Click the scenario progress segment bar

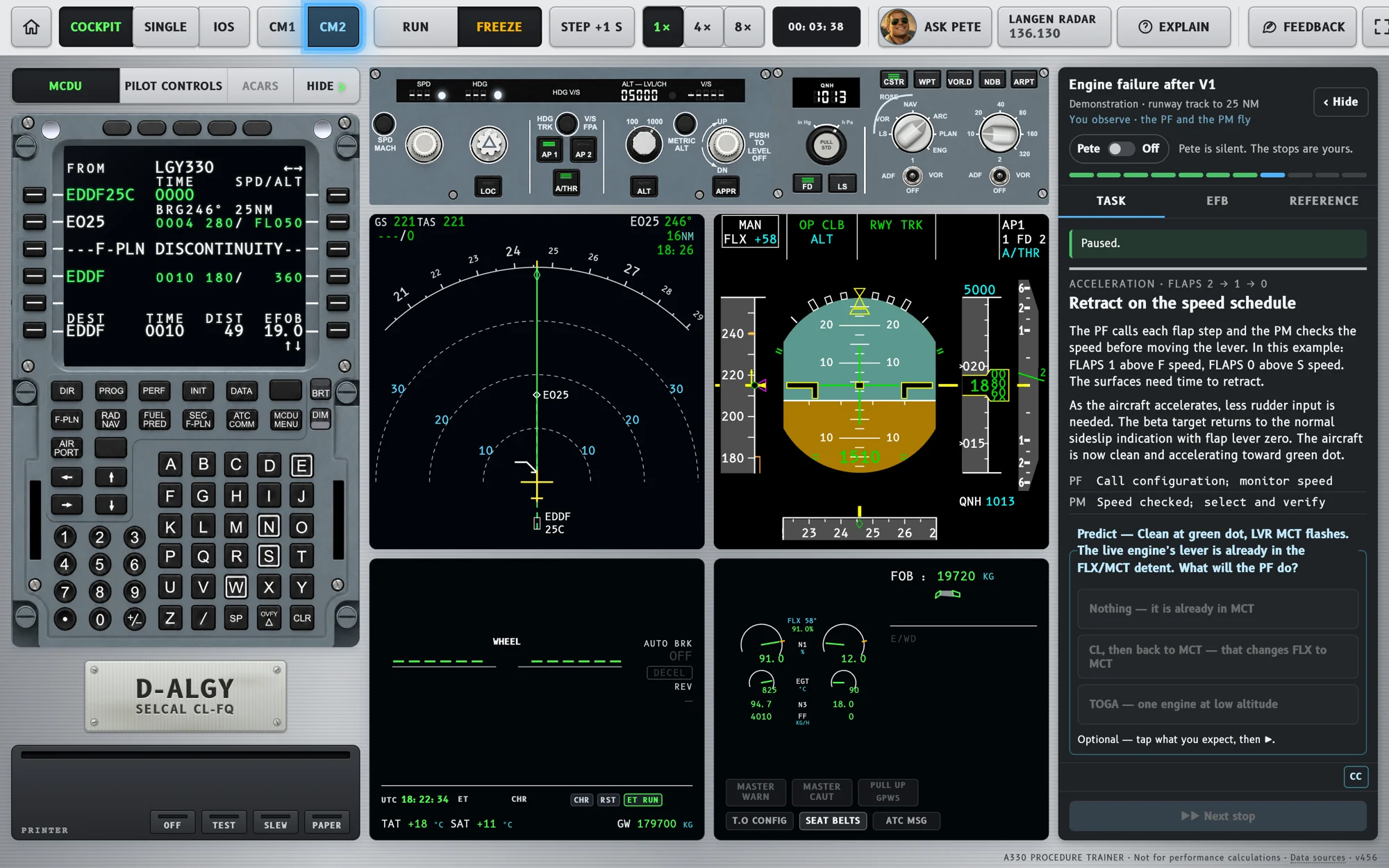click(1217, 175)
